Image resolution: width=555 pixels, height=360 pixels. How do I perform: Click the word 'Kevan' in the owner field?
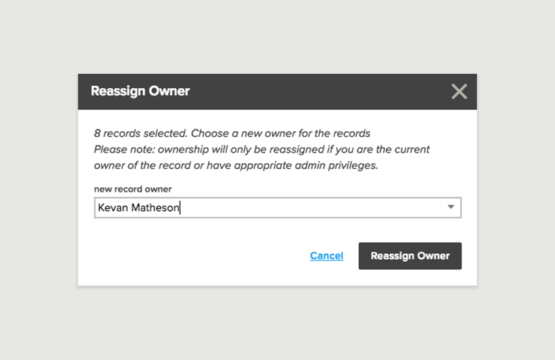pyautogui.click(x=113, y=207)
